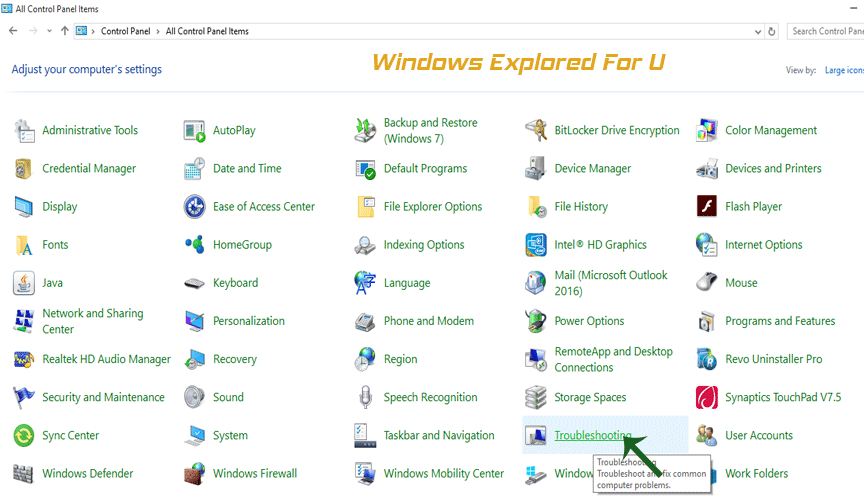
Task: Open the Ease of Access Center icon
Action: point(195,207)
